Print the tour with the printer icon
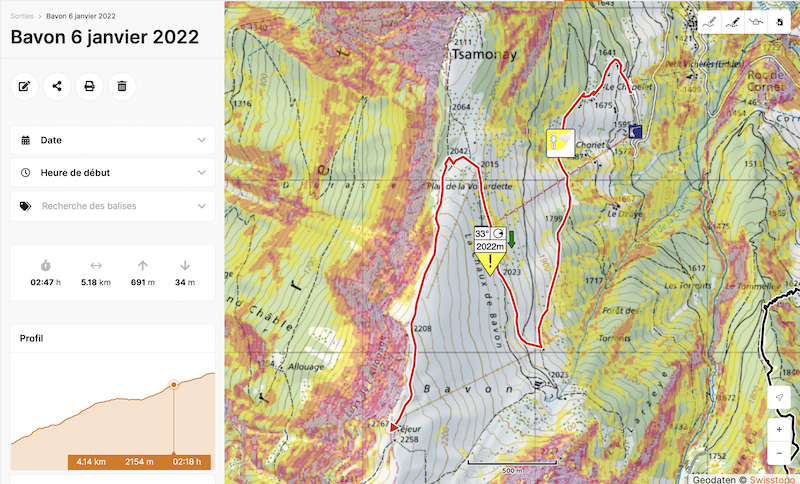800x484 pixels. 89,86
